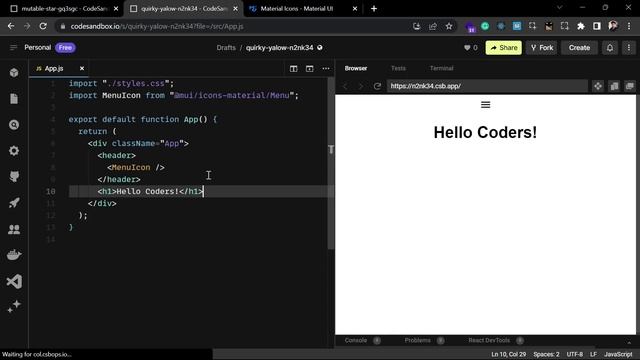640x360 pixels.
Task: Refresh the sandbox preview
Action: 377,86
